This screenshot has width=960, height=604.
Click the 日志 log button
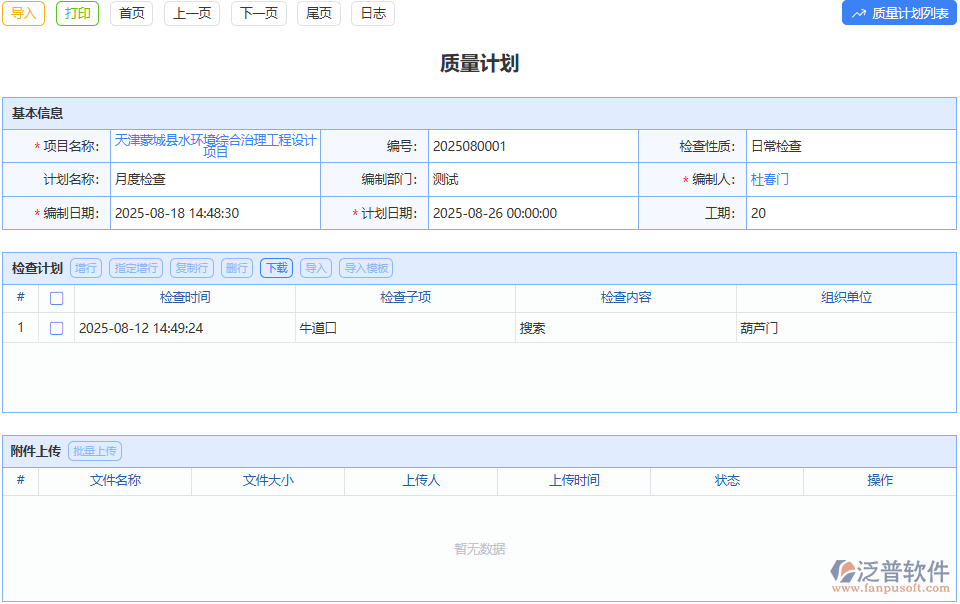[x=372, y=14]
